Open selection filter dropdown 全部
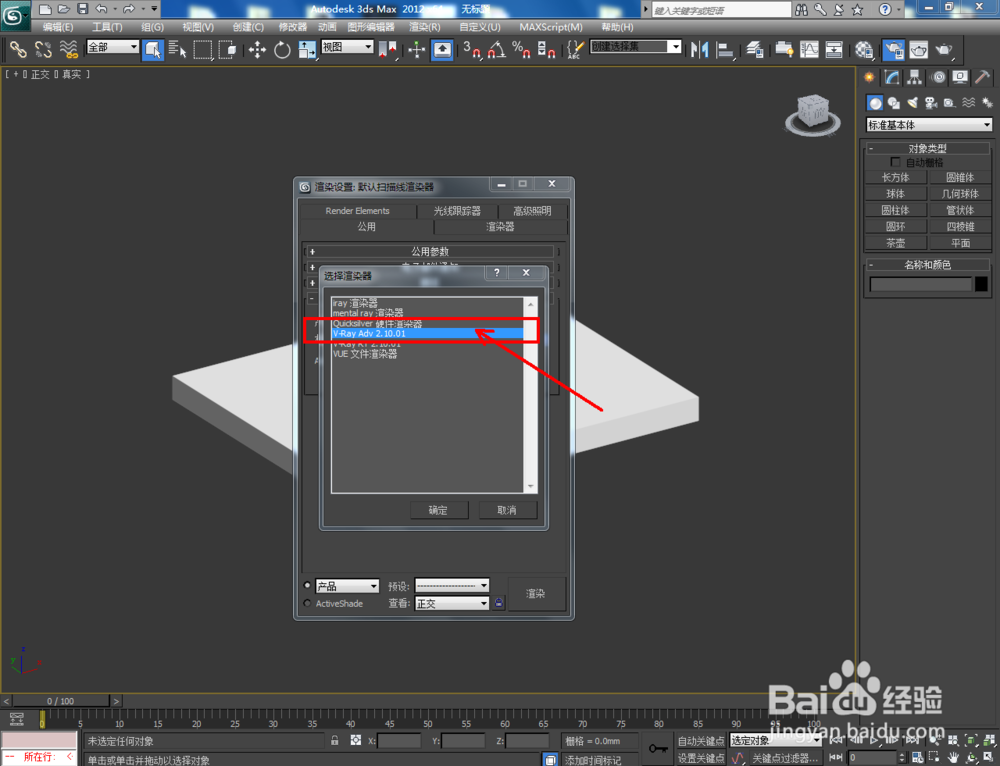The width and height of the screenshot is (1000, 766). (x=112, y=47)
